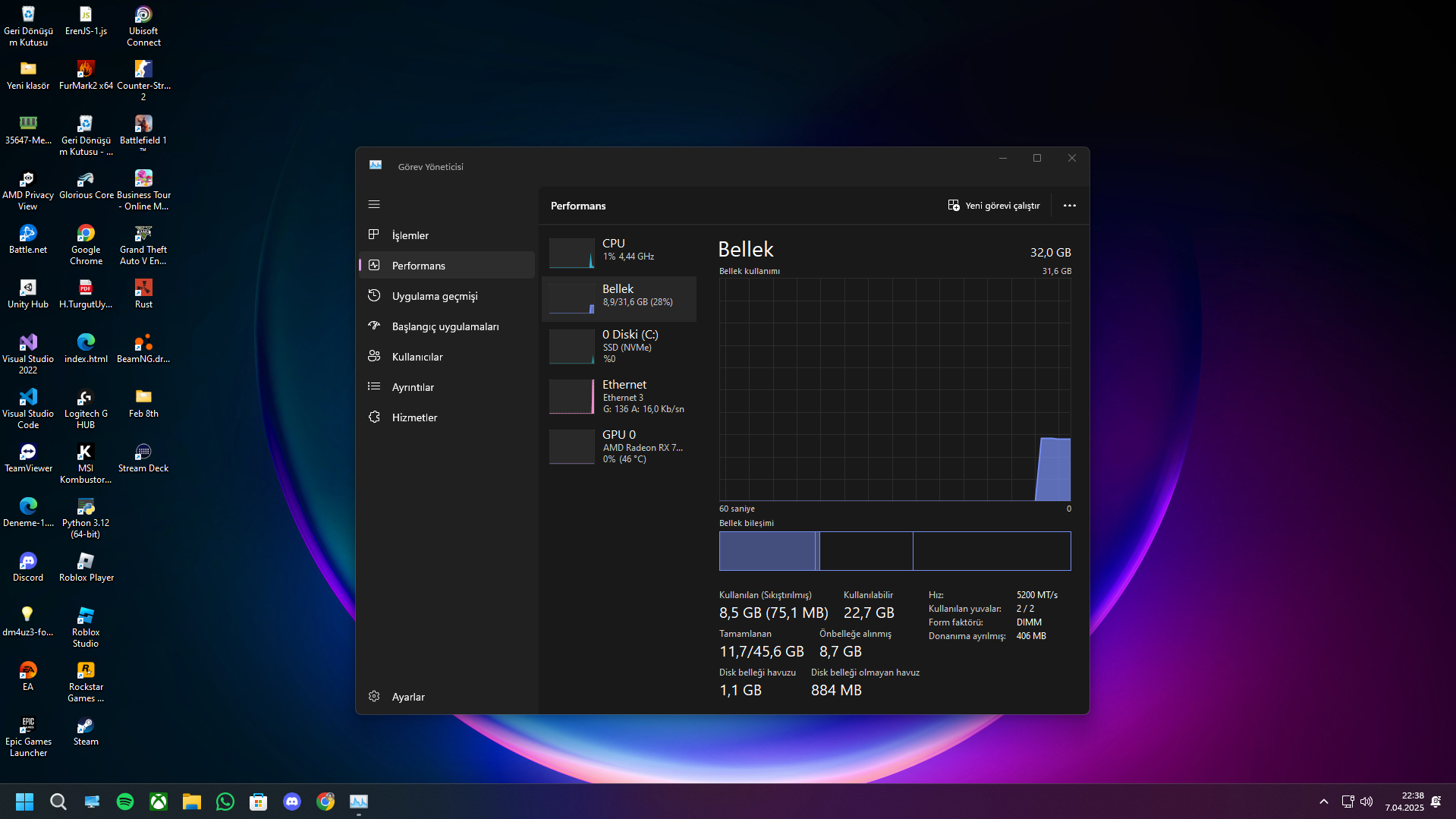The height and width of the screenshot is (819, 1456).
Task: Select the Epic Games Launcher icon
Action: (x=28, y=736)
